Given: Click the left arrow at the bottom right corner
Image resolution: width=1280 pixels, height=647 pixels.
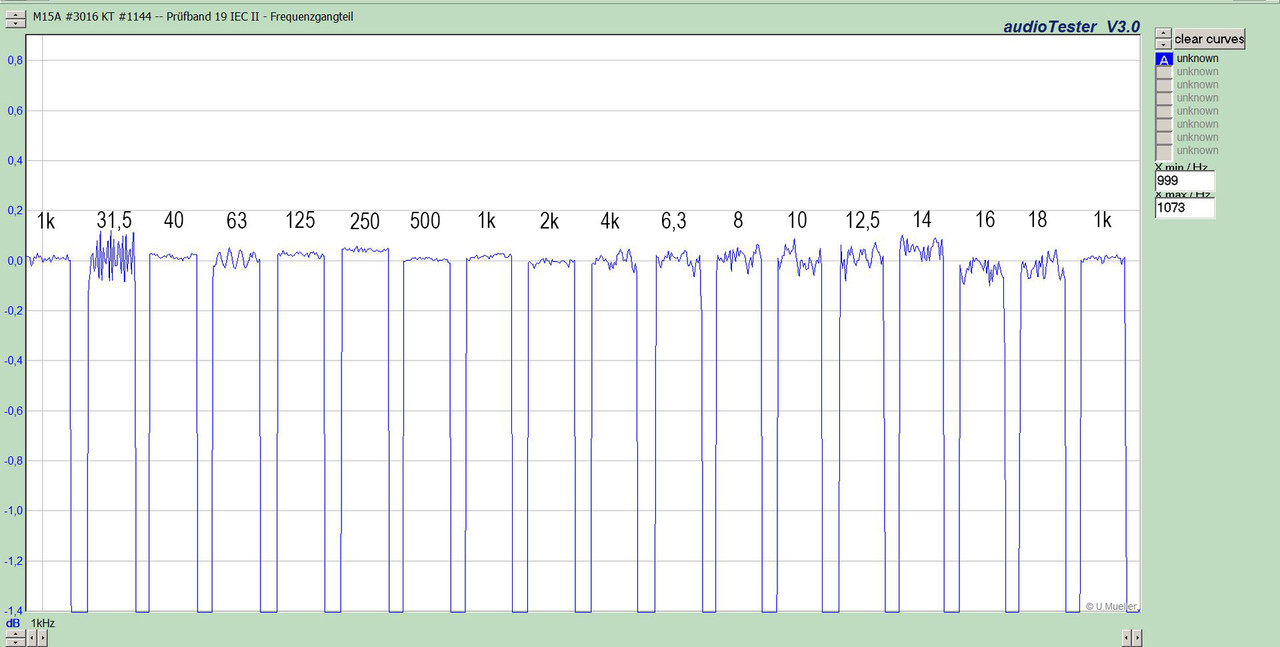Looking at the screenshot, I should [x=1126, y=638].
